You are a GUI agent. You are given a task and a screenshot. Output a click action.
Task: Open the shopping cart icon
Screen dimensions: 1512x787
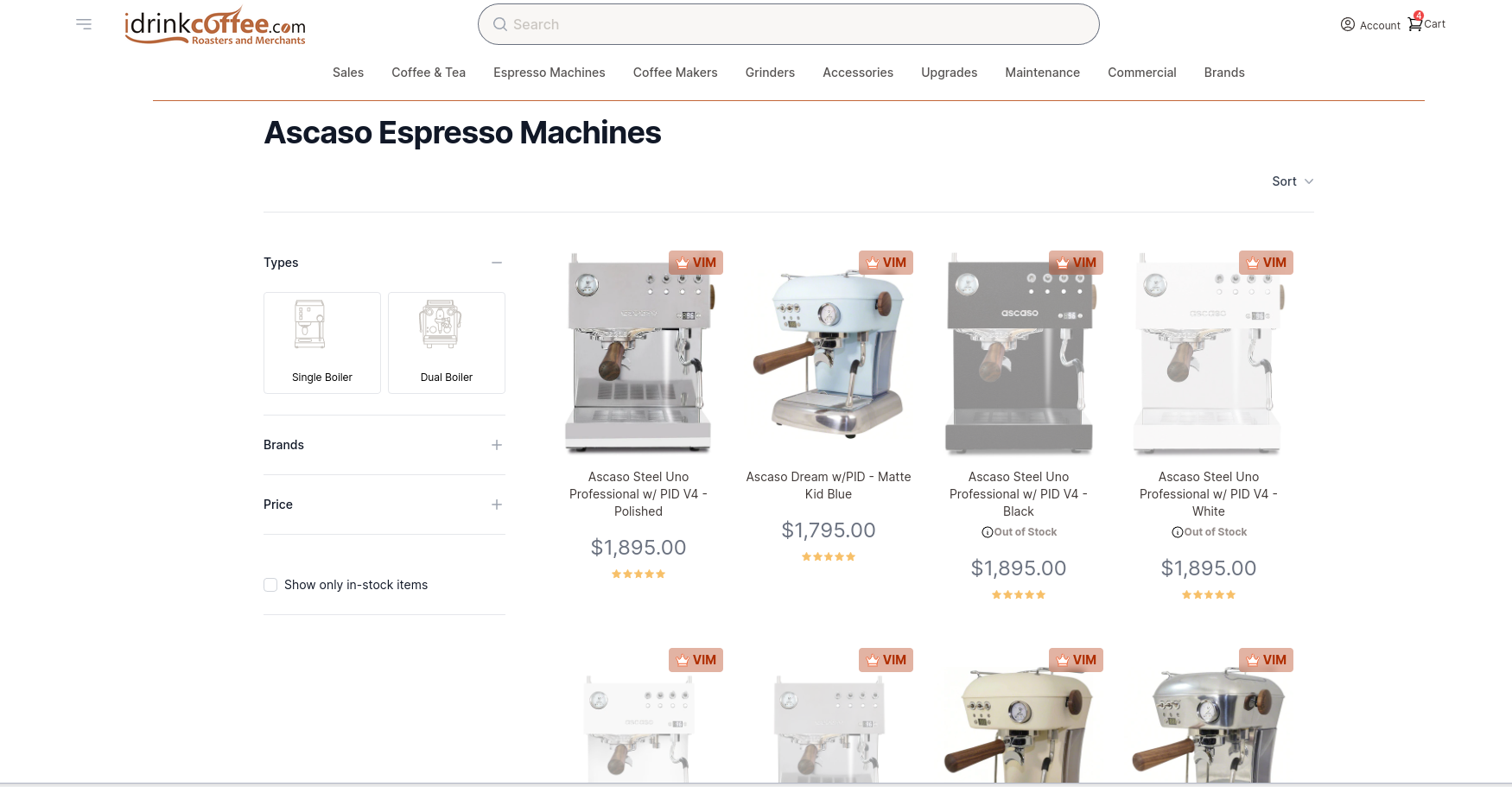[1414, 23]
